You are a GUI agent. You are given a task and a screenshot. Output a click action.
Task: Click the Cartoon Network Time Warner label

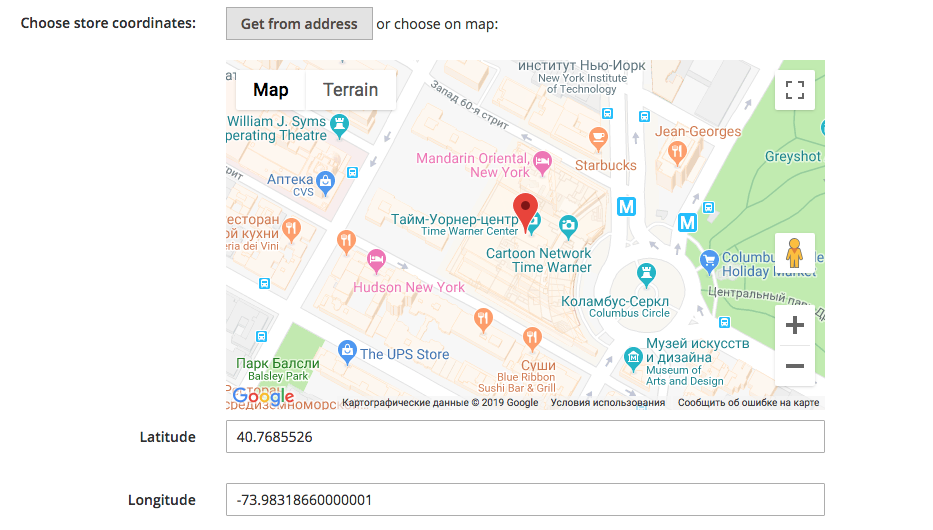click(x=538, y=260)
